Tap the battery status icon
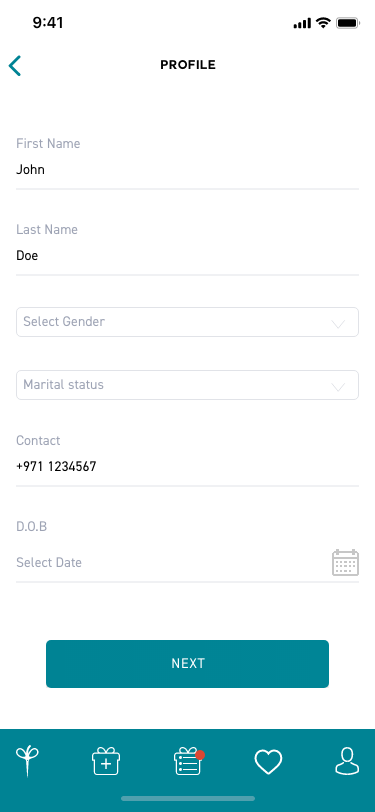Image resolution: width=375 pixels, height=812 pixels. (x=348, y=23)
